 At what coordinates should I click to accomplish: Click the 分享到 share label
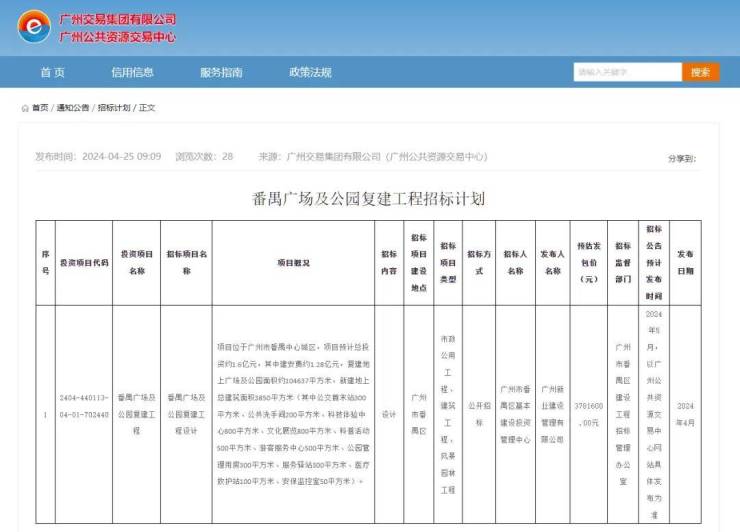click(681, 157)
